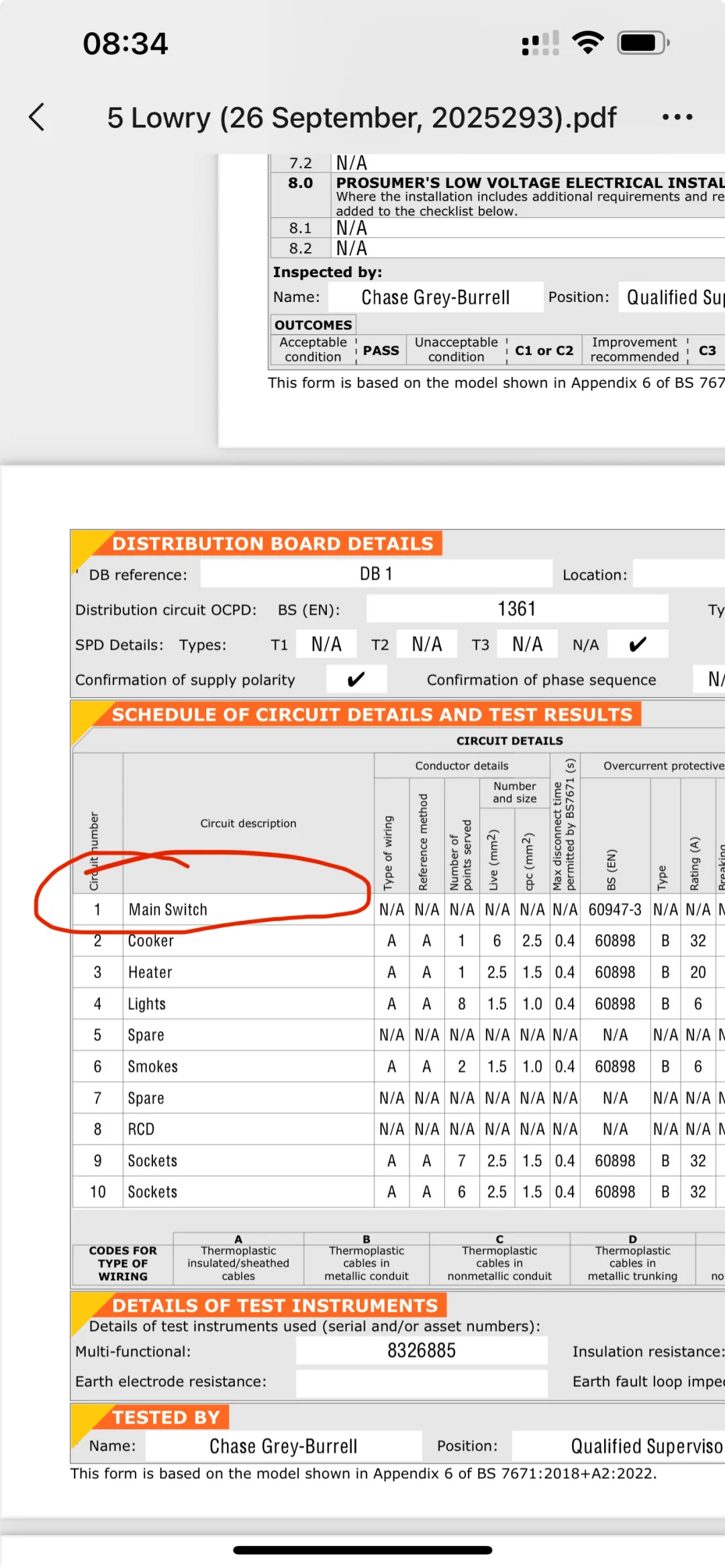Viewport: 725px width, 1568px height.
Task: Tap the iOS home indicator bar
Action: coord(362,1550)
